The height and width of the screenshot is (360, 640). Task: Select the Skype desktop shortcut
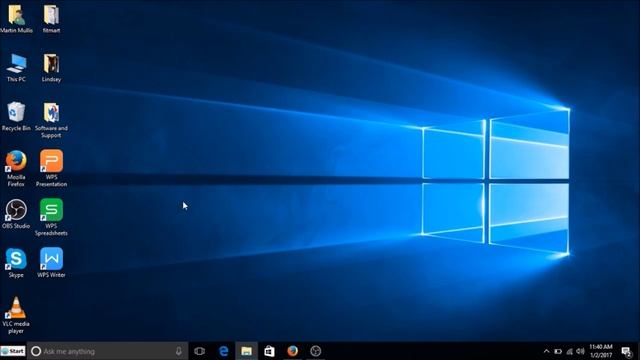pos(16,263)
